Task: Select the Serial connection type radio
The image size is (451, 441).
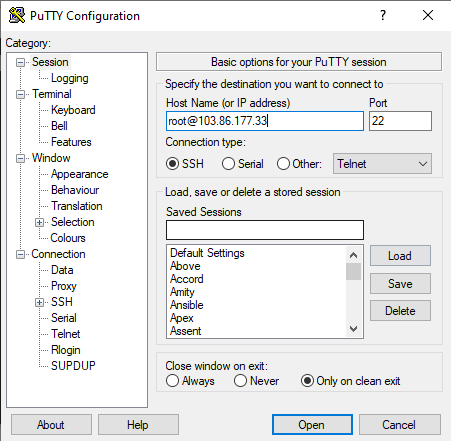Action: click(228, 164)
